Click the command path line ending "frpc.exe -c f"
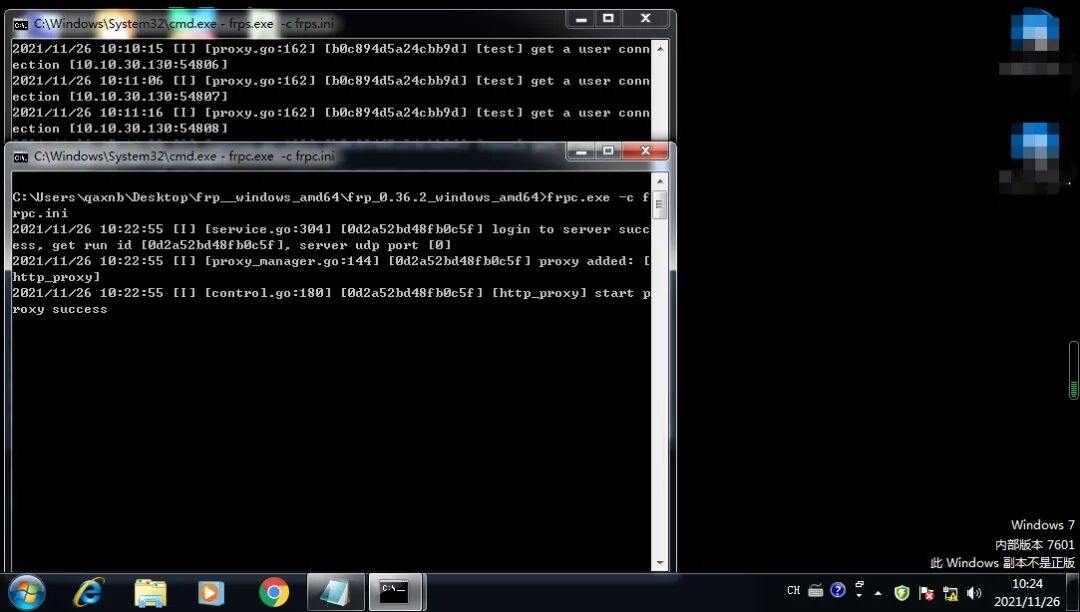1080x612 pixels. pyautogui.click(x=331, y=198)
